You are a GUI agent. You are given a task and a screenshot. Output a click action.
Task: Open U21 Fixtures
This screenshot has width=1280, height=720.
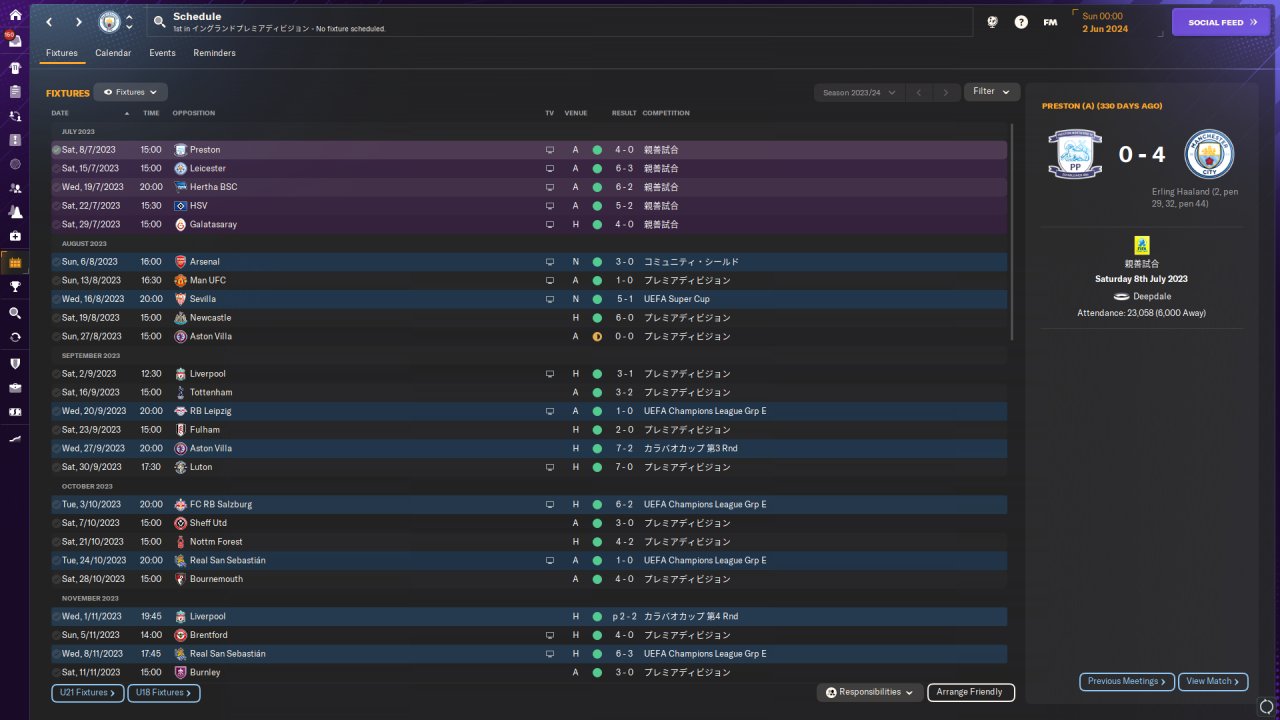click(86, 692)
